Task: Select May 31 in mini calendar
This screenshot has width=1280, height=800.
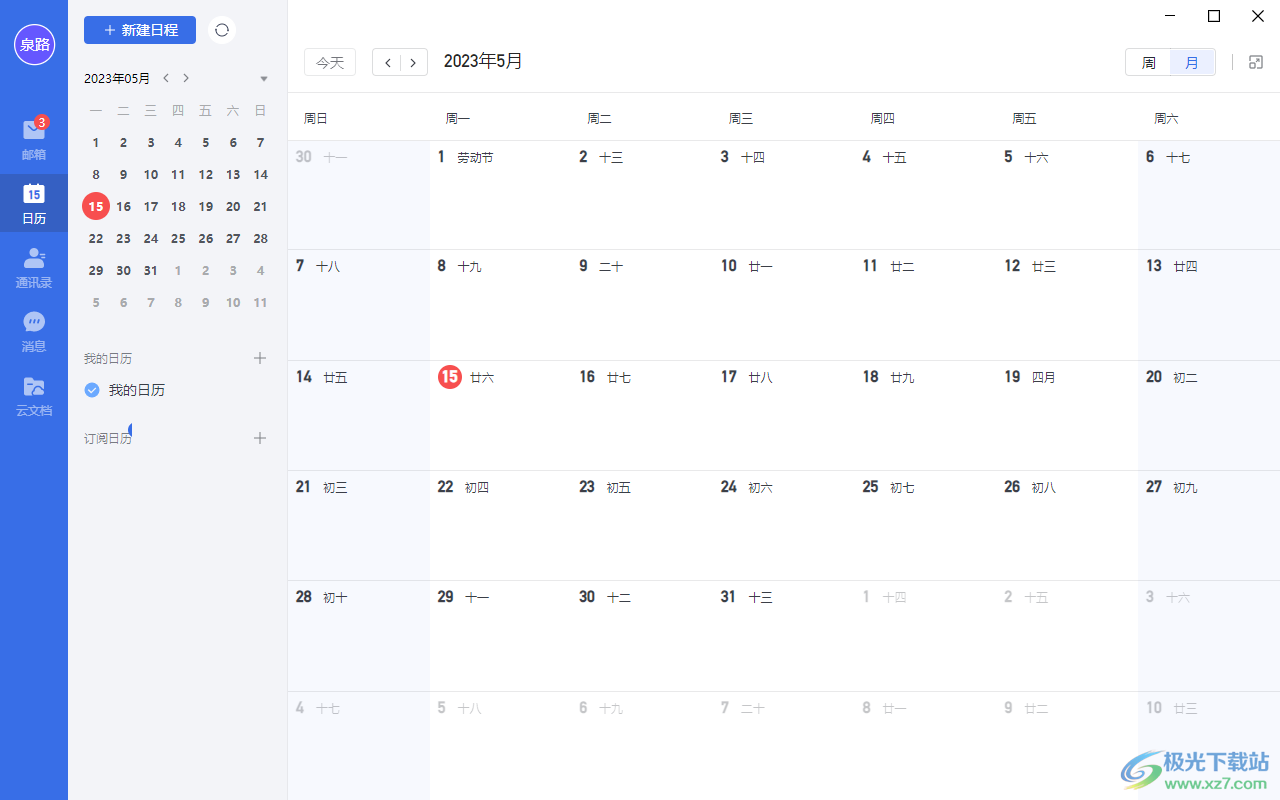Action: (151, 270)
